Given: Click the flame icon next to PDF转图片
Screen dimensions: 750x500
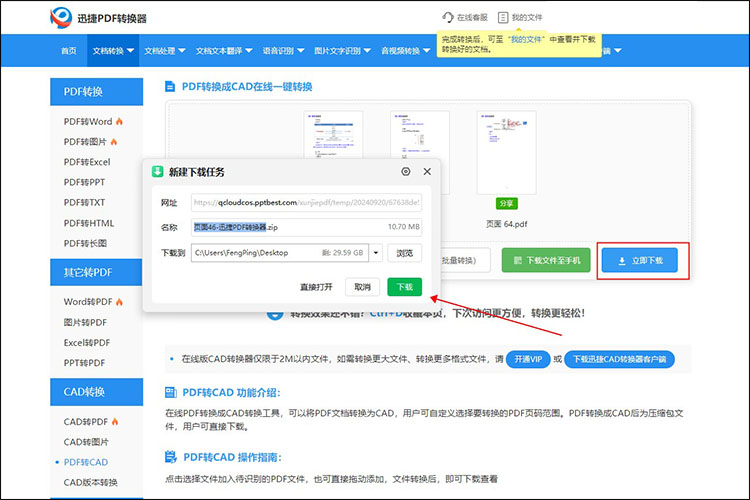Looking at the screenshot, I should click(x=114, y=142).
